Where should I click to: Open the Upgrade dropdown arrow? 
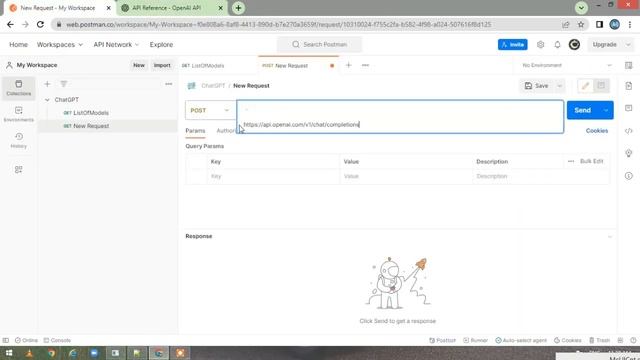[x=628, y=44]
